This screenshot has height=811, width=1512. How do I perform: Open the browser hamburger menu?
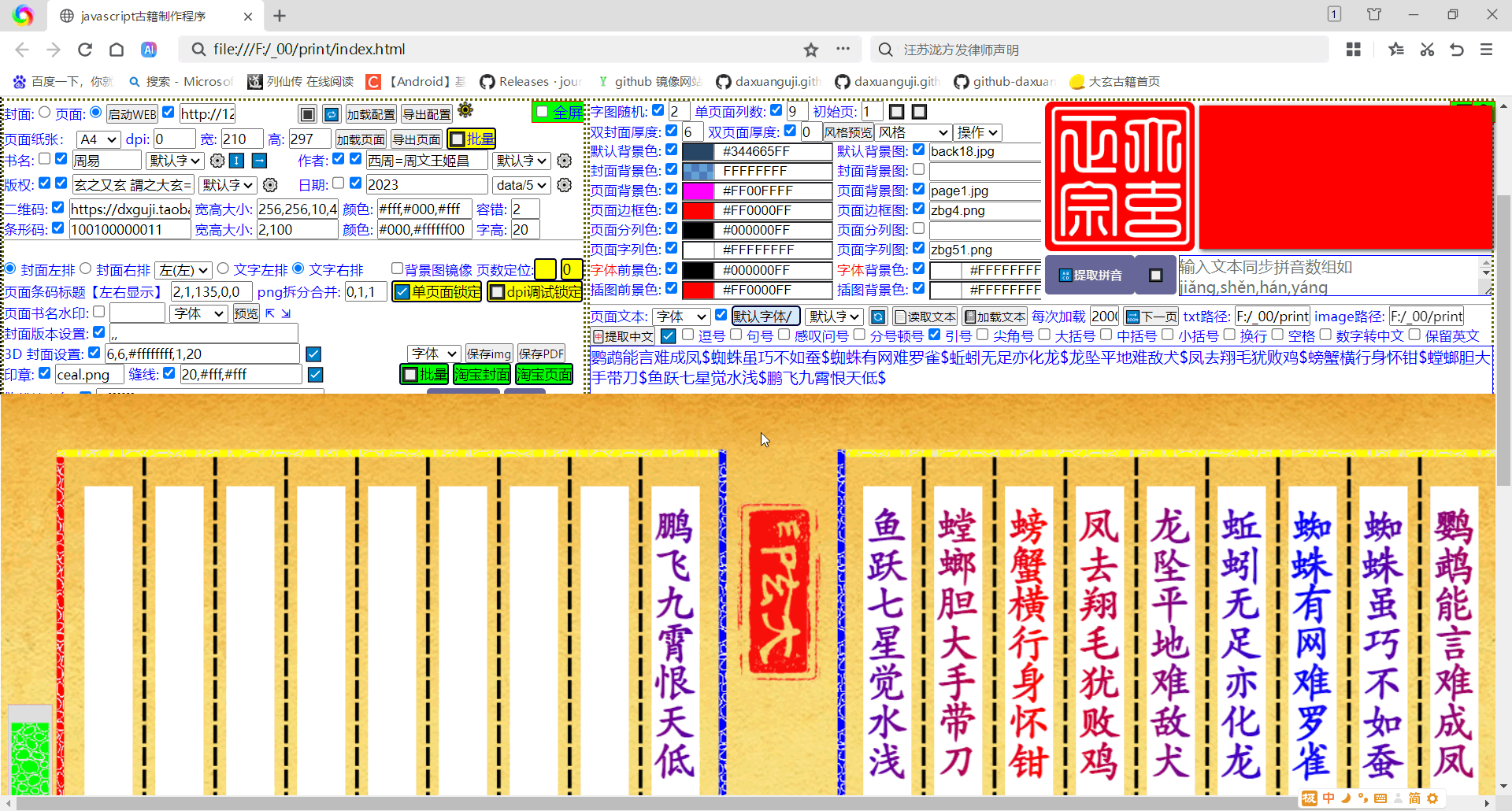[x=1487, y=49]
